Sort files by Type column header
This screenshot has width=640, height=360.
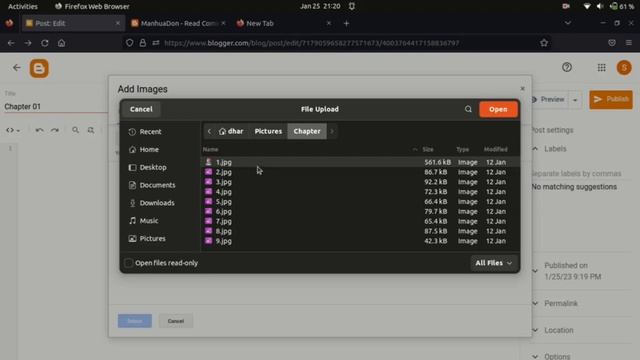[x=462, y=149]
